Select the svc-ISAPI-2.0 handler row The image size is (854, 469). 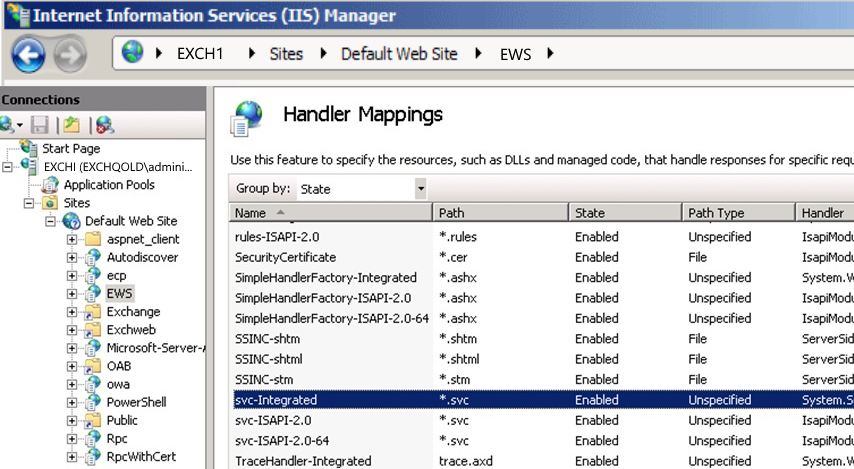(x=544, y=421)
